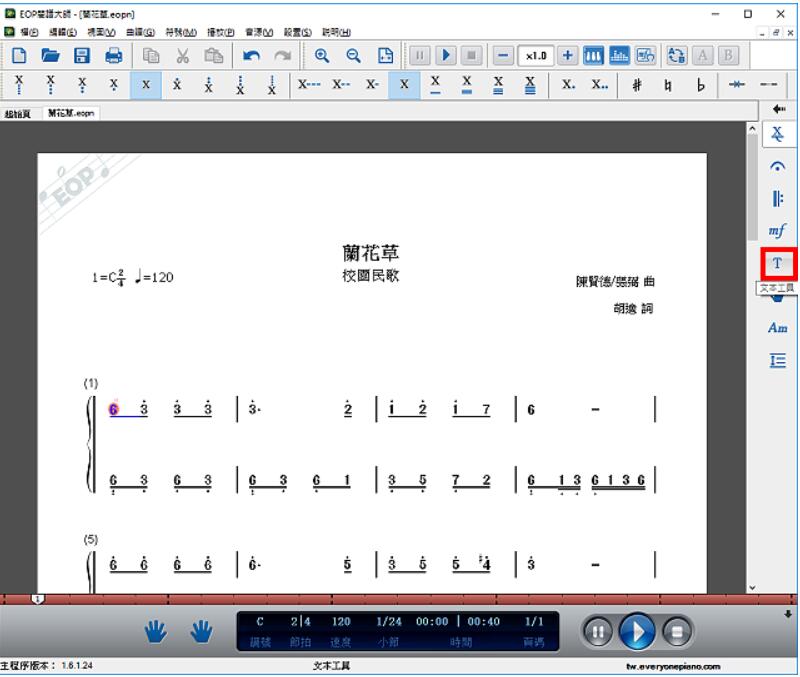This screenshot has height=677, width=800.
Task: Toggle the spectrum waveform display
Action: [x=619, y=55]
